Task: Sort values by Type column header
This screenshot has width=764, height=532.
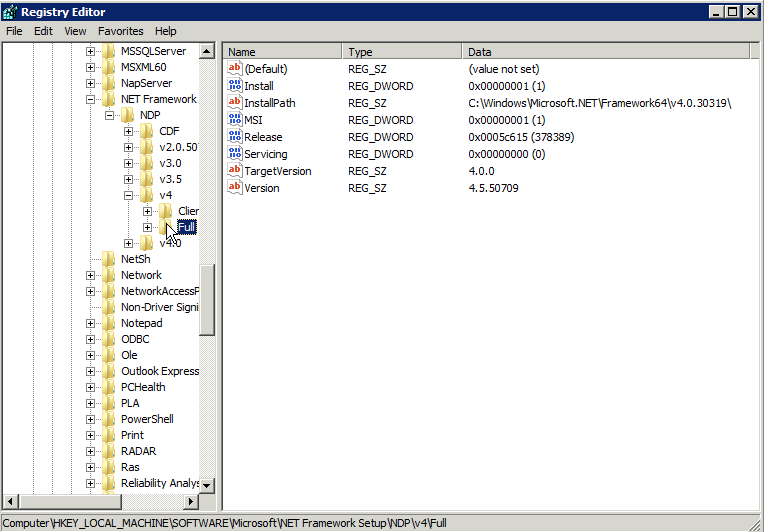Action: click(x=402, y=52)
